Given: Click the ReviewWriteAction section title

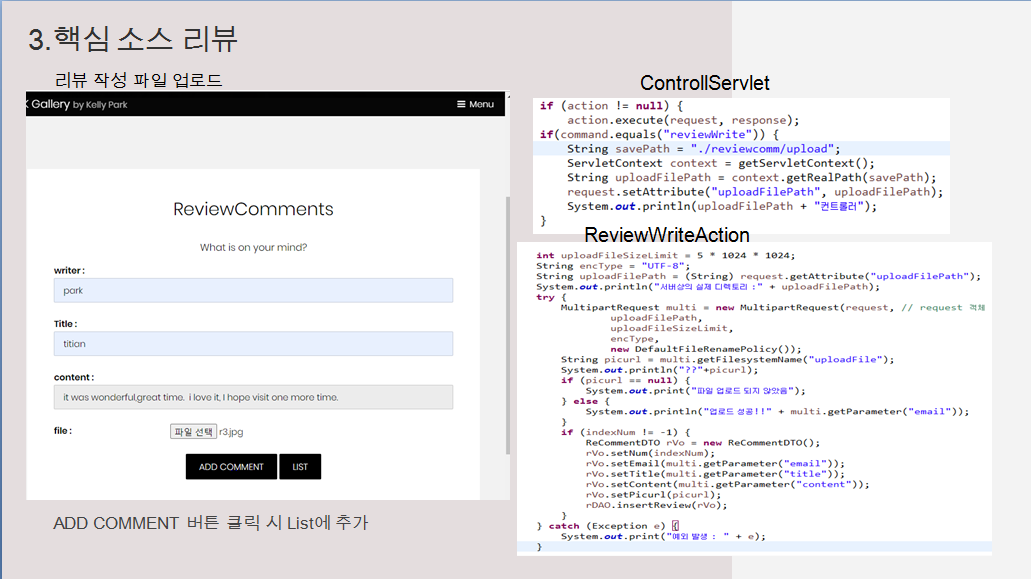Looking at the screenshot, I should (667, 235).
